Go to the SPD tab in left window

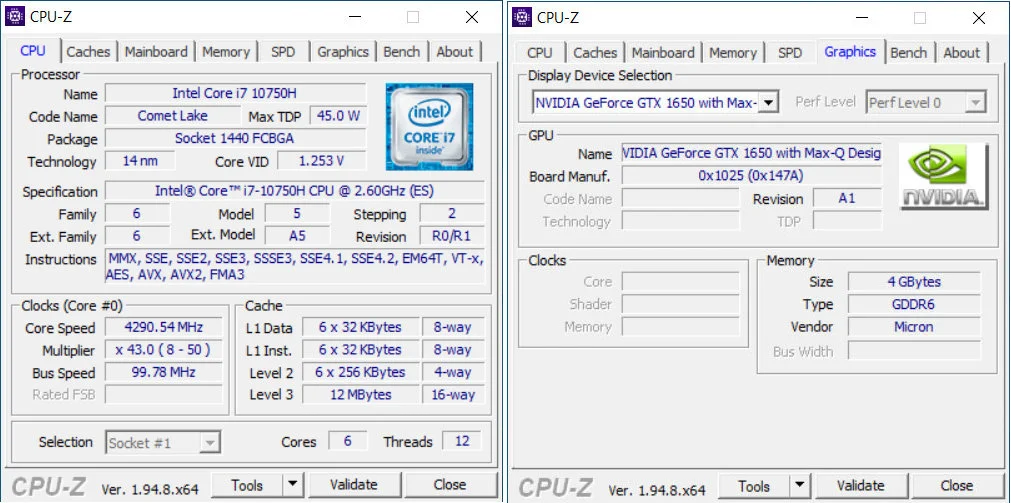(x=283, y=52)
